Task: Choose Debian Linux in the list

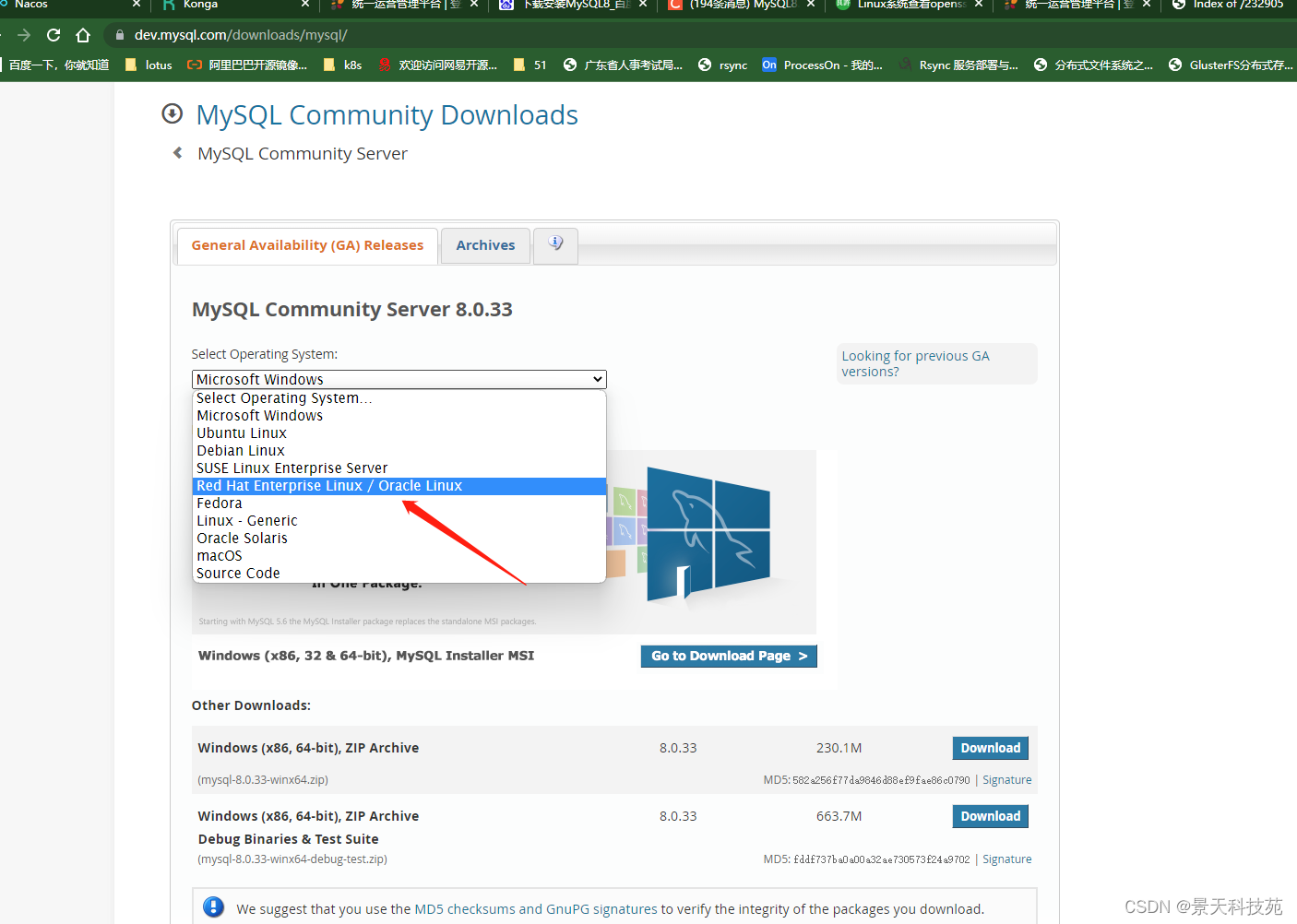Action: coord(399,451)
